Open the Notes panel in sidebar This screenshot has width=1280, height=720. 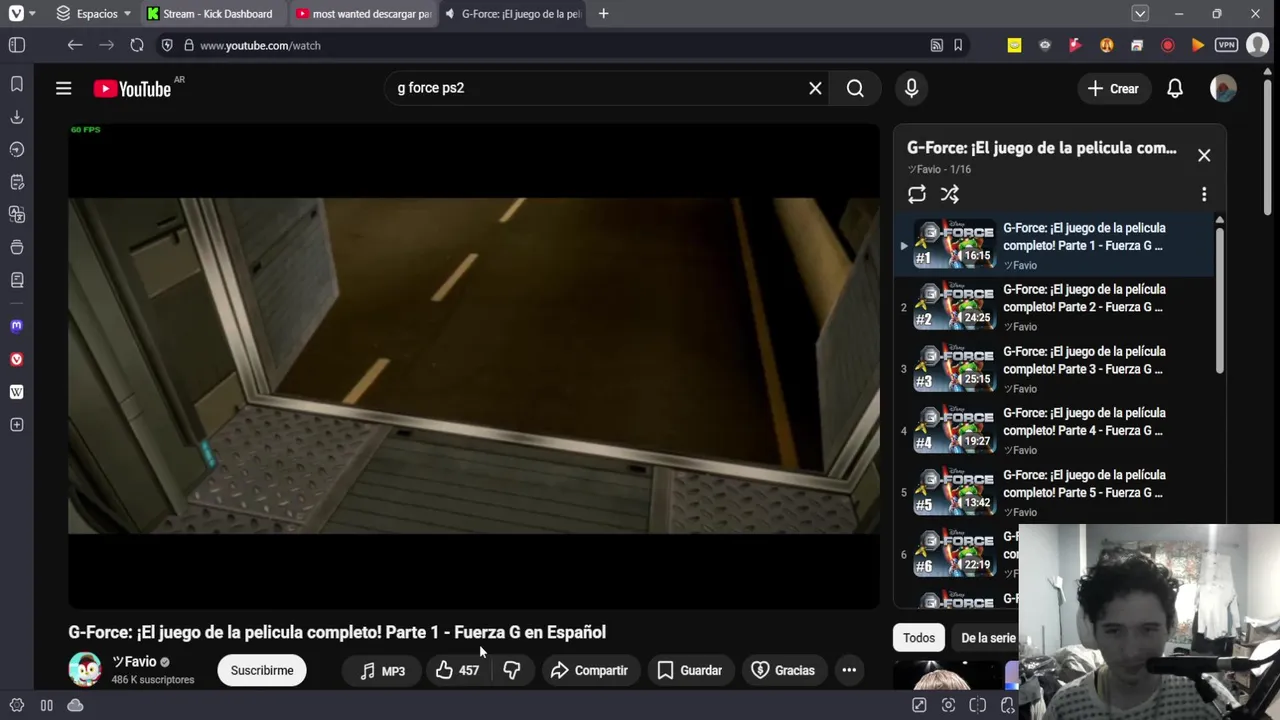pyautogui.click(x=17, y=182)
